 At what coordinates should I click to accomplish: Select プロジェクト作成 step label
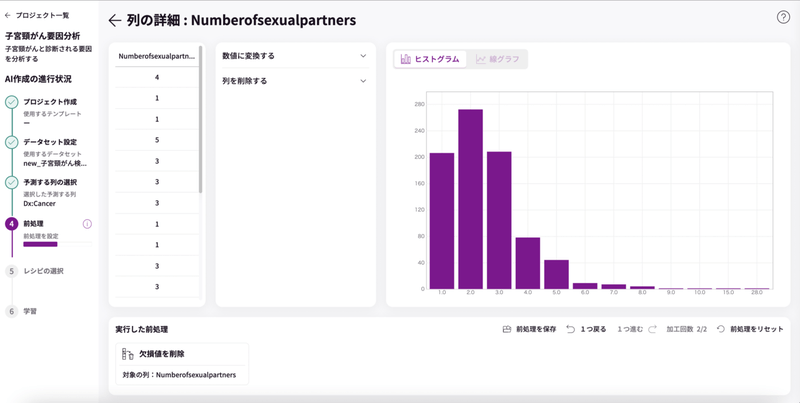(50, 102)
